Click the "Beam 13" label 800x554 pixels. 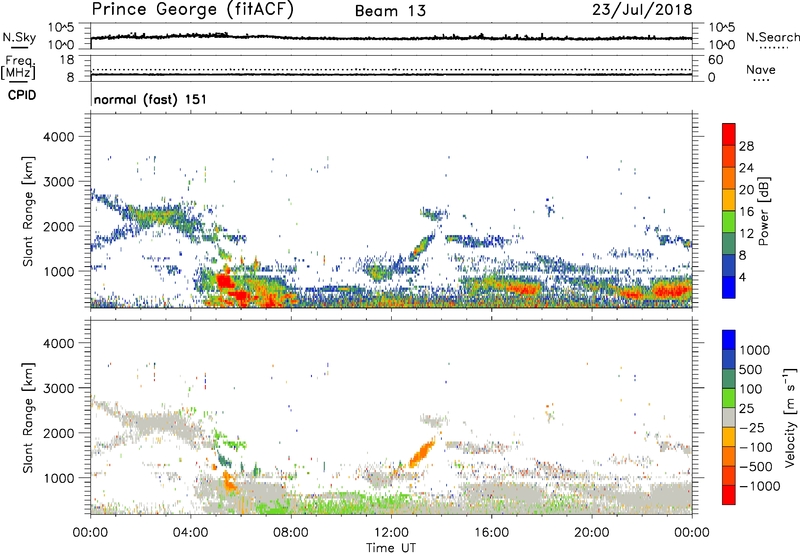tap(390, 11)
